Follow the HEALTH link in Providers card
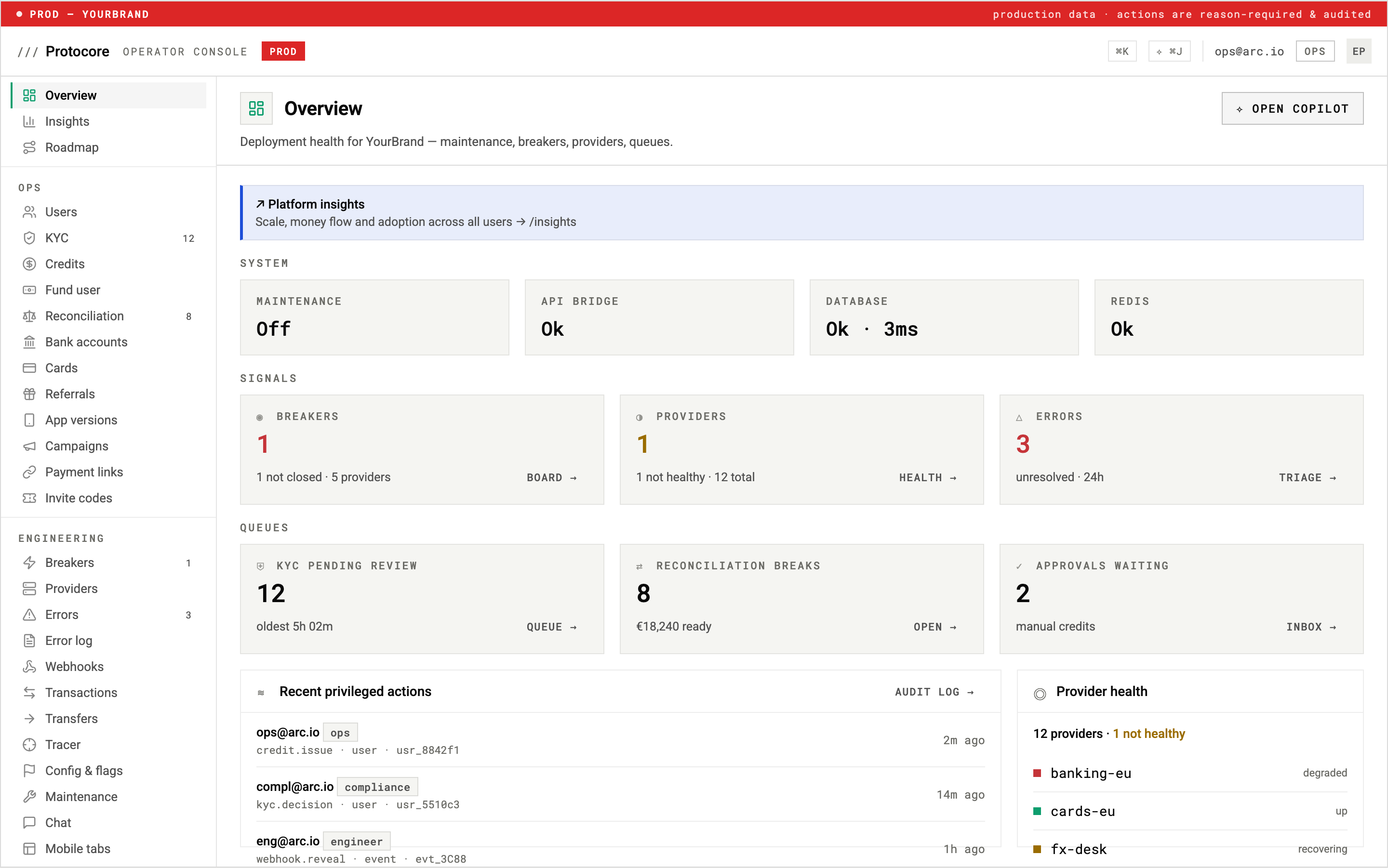This screenshot has width=1388, height=868. [x=928, y=478]
